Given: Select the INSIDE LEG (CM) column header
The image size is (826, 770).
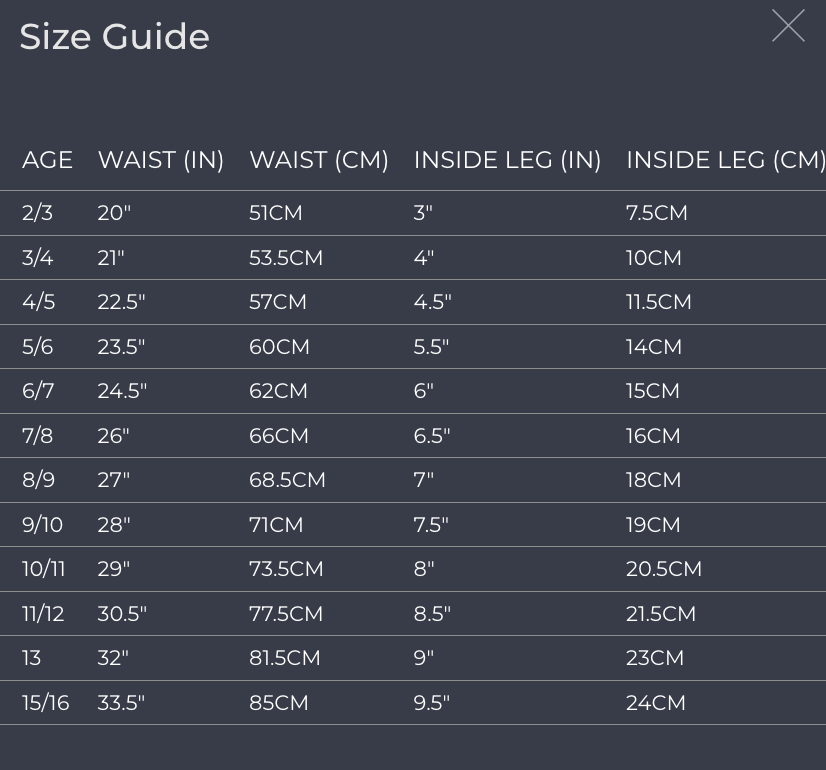Looking at the screenshot, I should tap(726, 160).
